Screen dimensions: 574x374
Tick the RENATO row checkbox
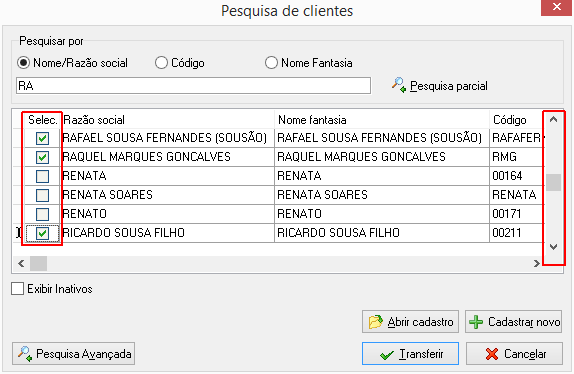coord(42,214)
